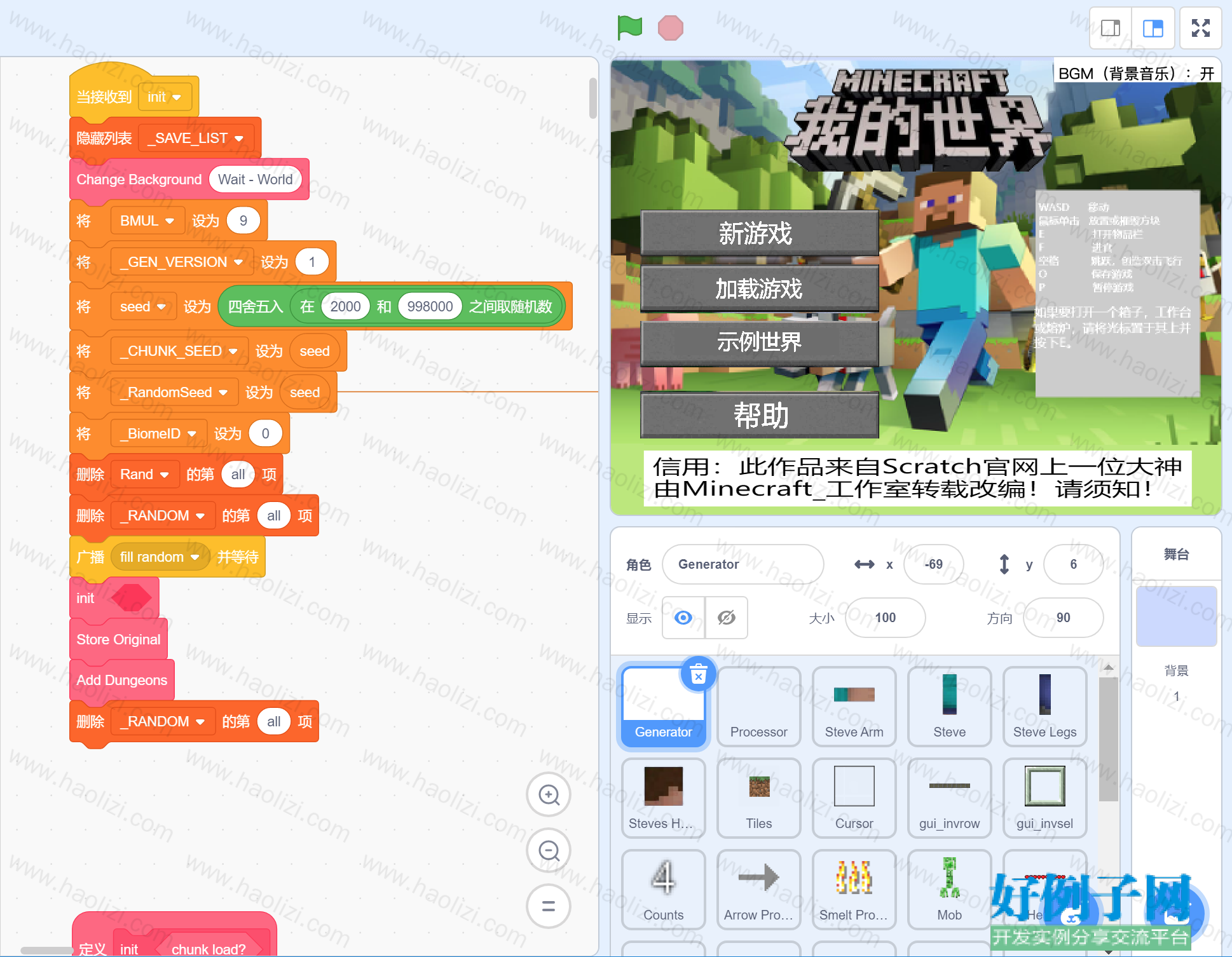Screen dimensions: 1232x957
Task: Edit _BiomeID value field 0
Action: coord(265,433)
